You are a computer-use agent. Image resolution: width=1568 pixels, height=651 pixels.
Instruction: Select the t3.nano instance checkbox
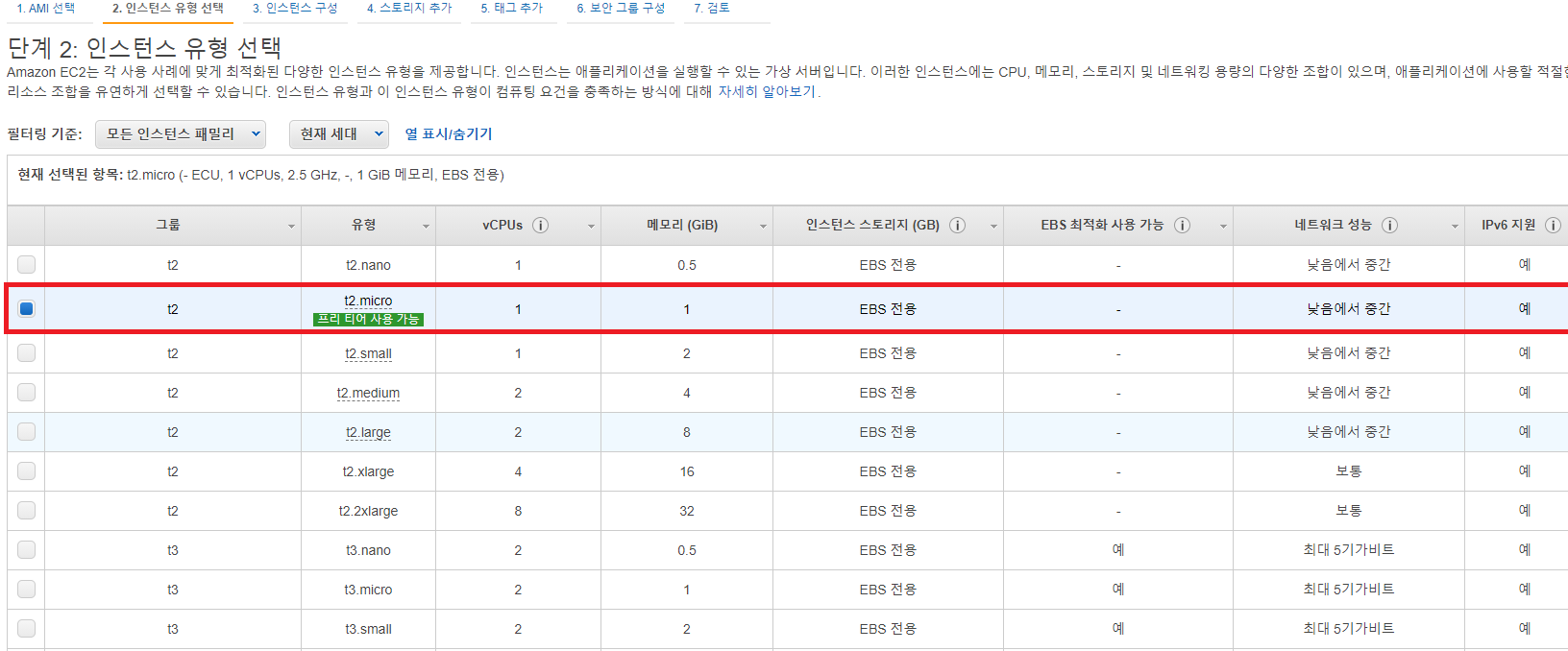coord(26,550)
